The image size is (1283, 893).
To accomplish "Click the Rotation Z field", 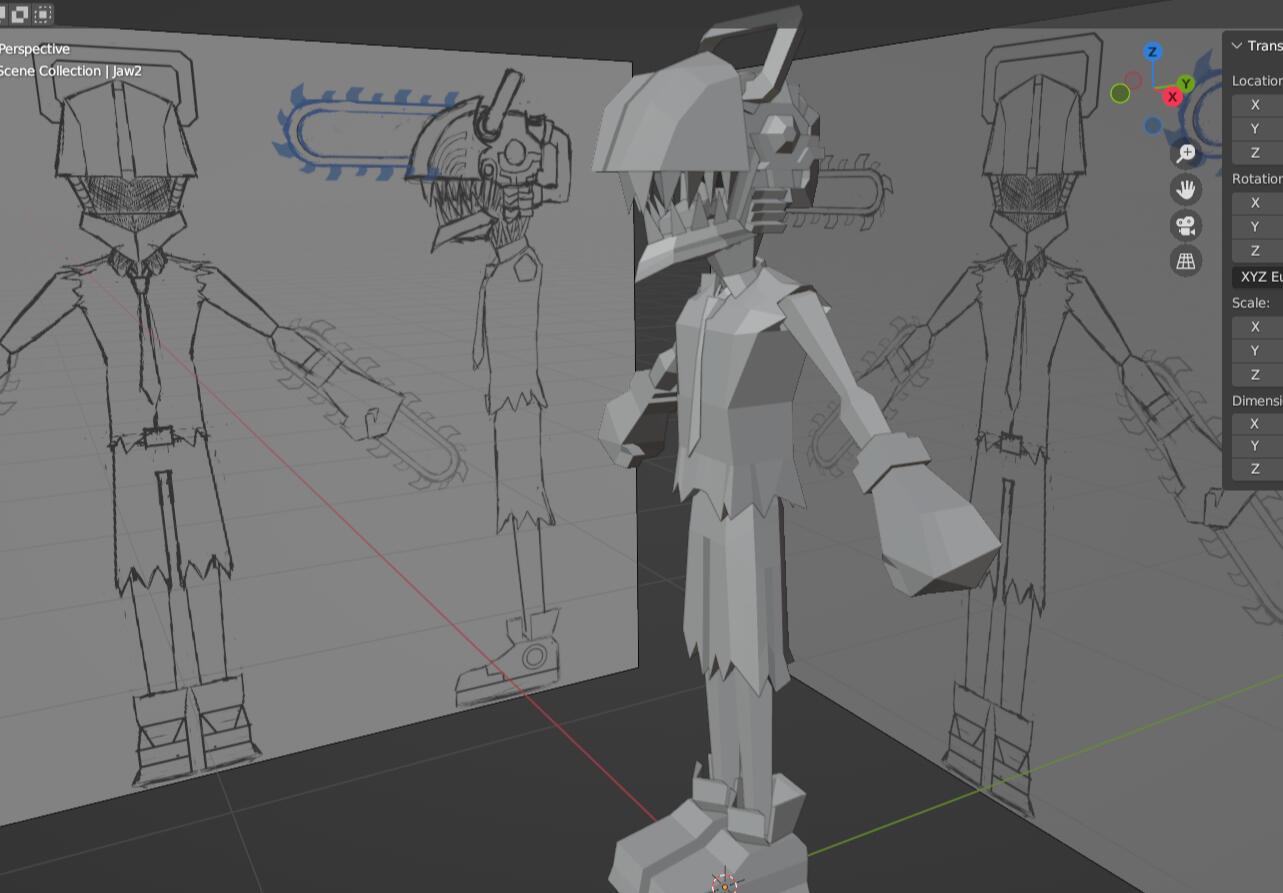I will (1256, 251).
